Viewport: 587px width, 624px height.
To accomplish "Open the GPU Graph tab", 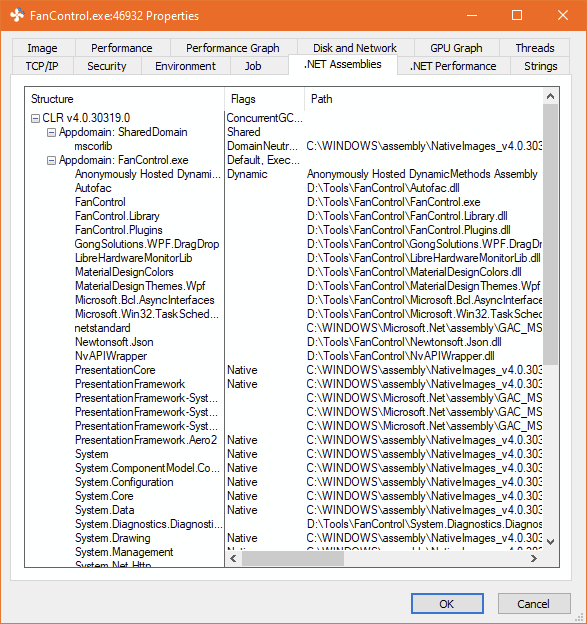I will [456, 48].
